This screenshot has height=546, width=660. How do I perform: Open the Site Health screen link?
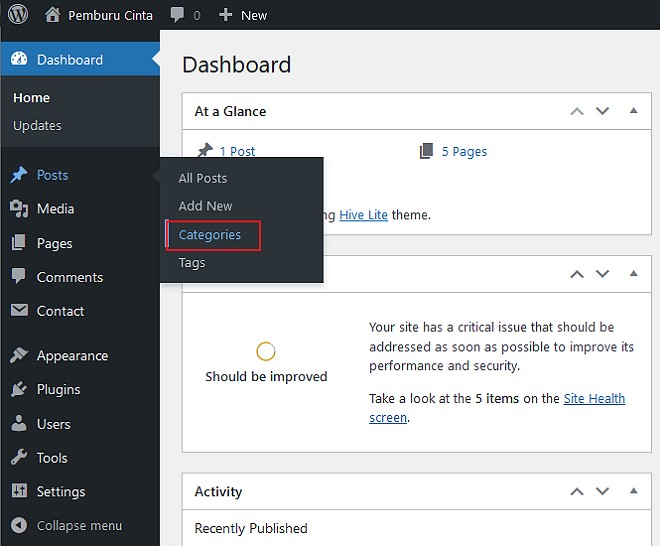click(x=594, y=399)
